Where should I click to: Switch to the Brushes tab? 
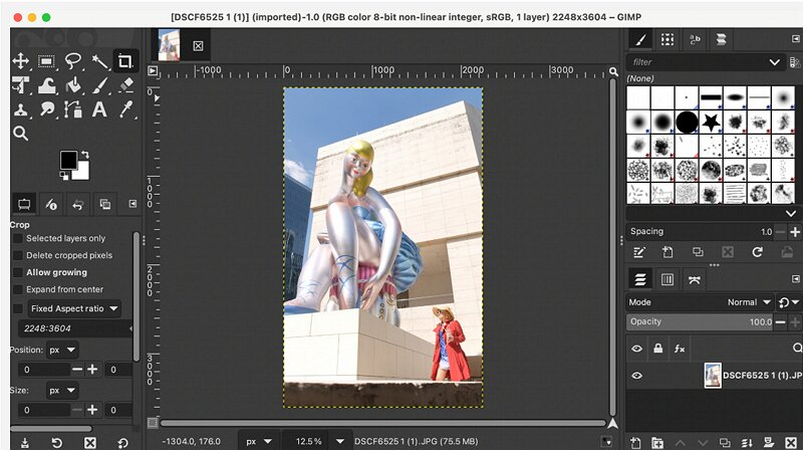640,39
